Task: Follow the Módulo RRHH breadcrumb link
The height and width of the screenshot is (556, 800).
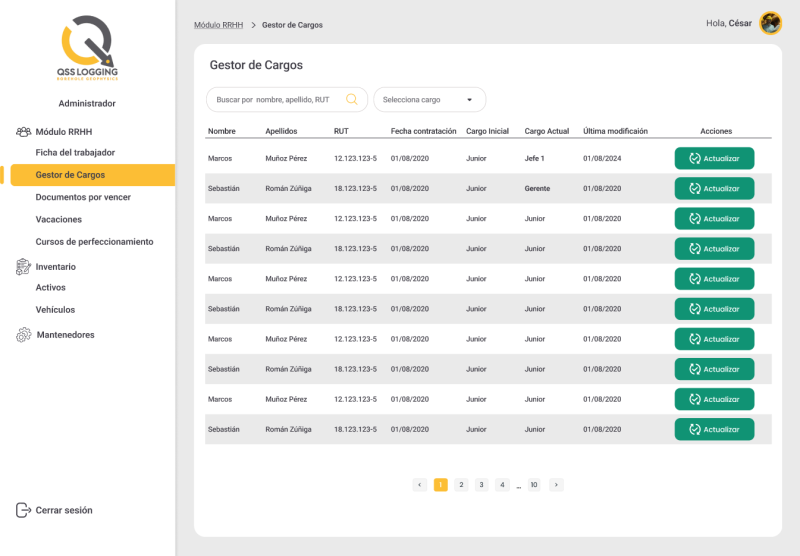Action: point(218,25)
